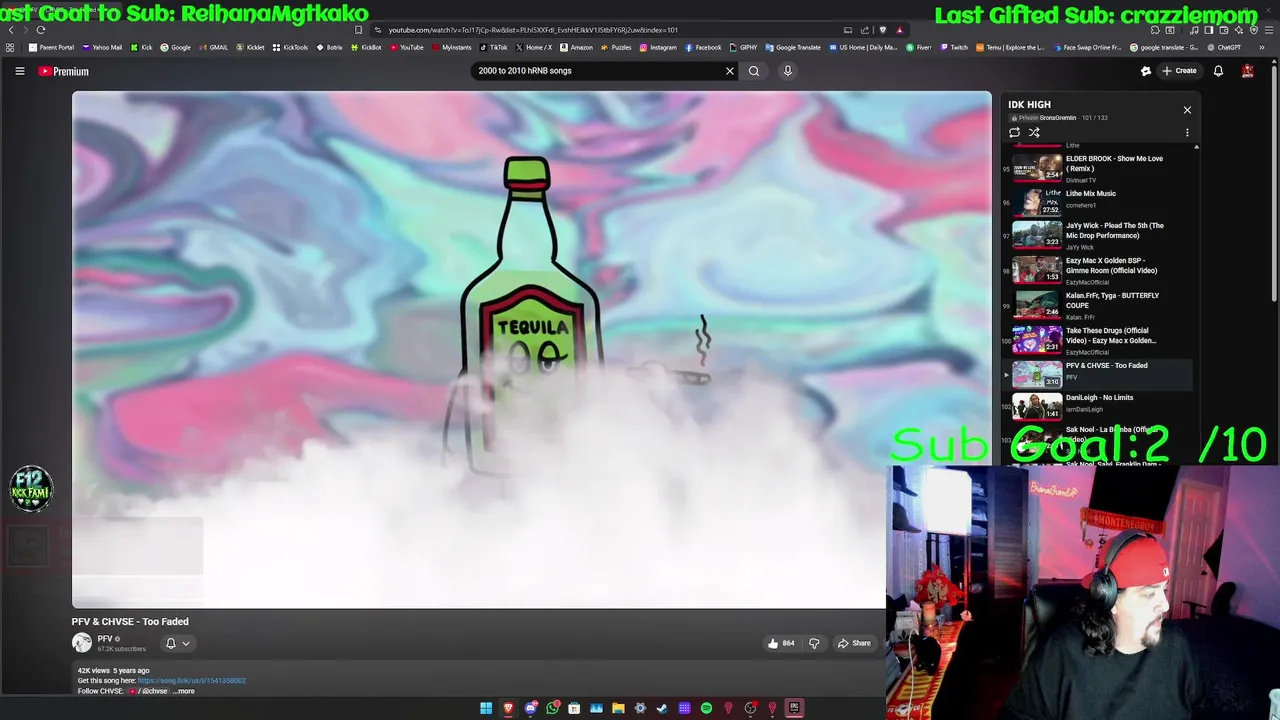1280x720 pixels.
Task: Open Discord from taskbar
Action: tap(530, 708)
